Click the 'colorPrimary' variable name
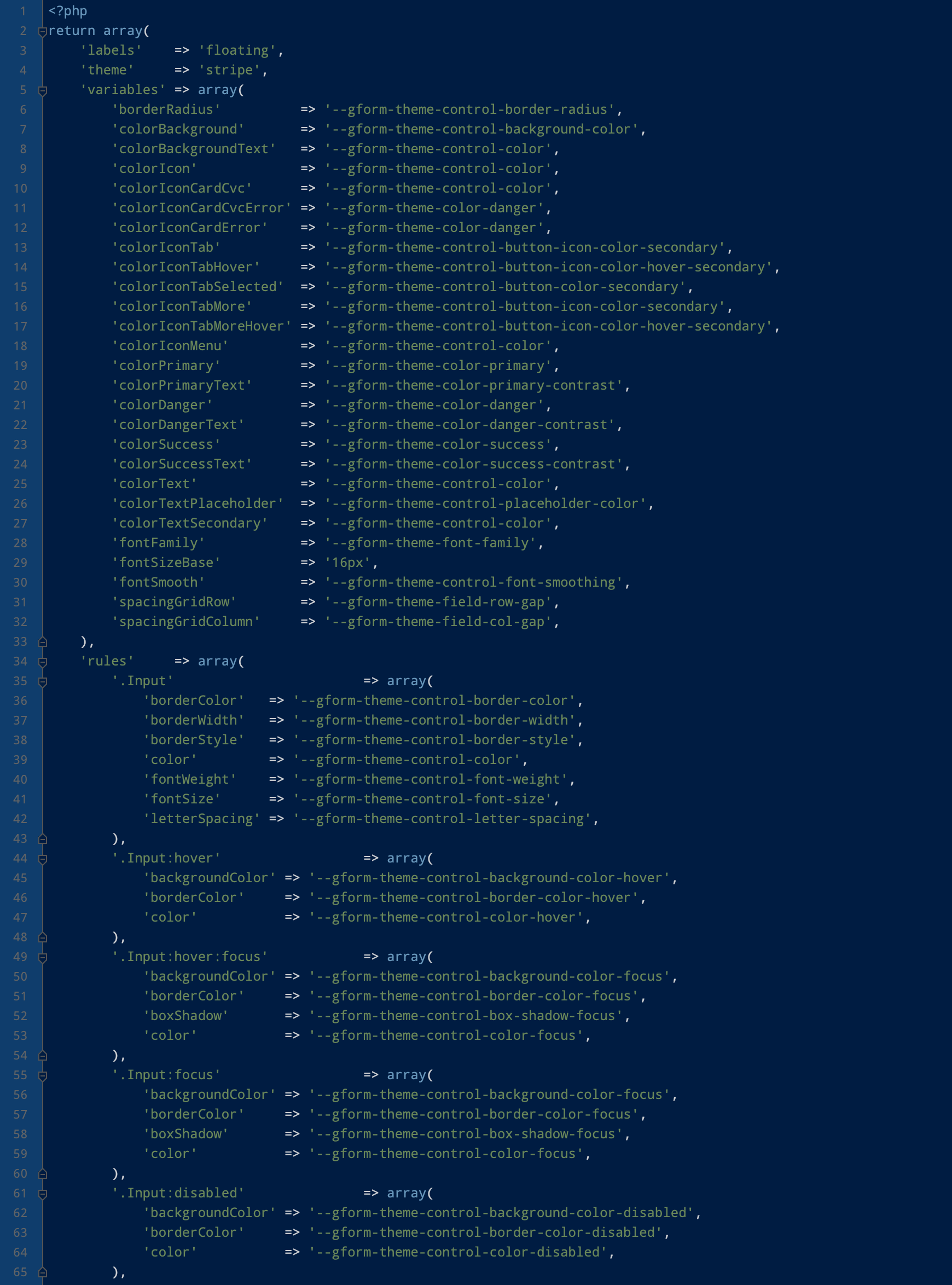Viewport: 952px width, 1285px height. click(x=166, y=366)
